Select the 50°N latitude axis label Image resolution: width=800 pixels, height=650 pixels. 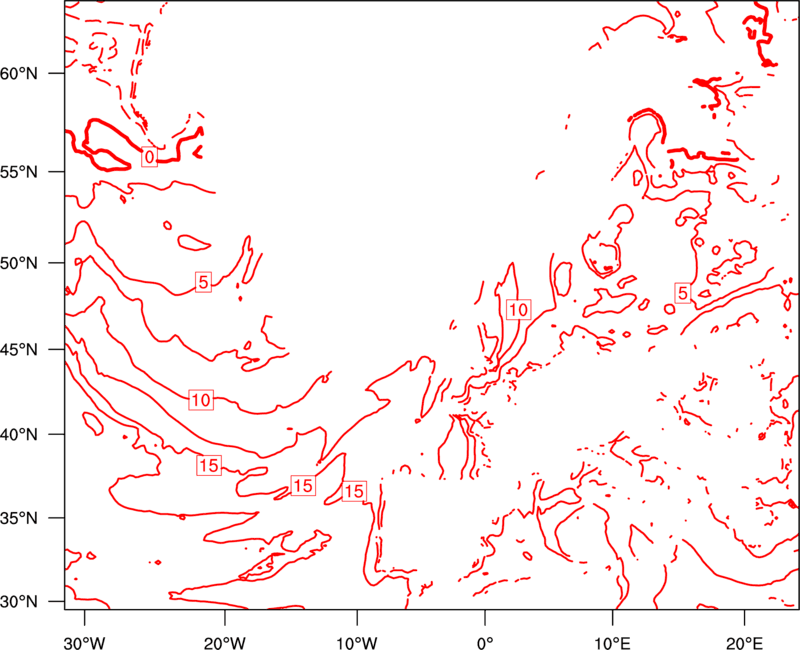point(19,263)
